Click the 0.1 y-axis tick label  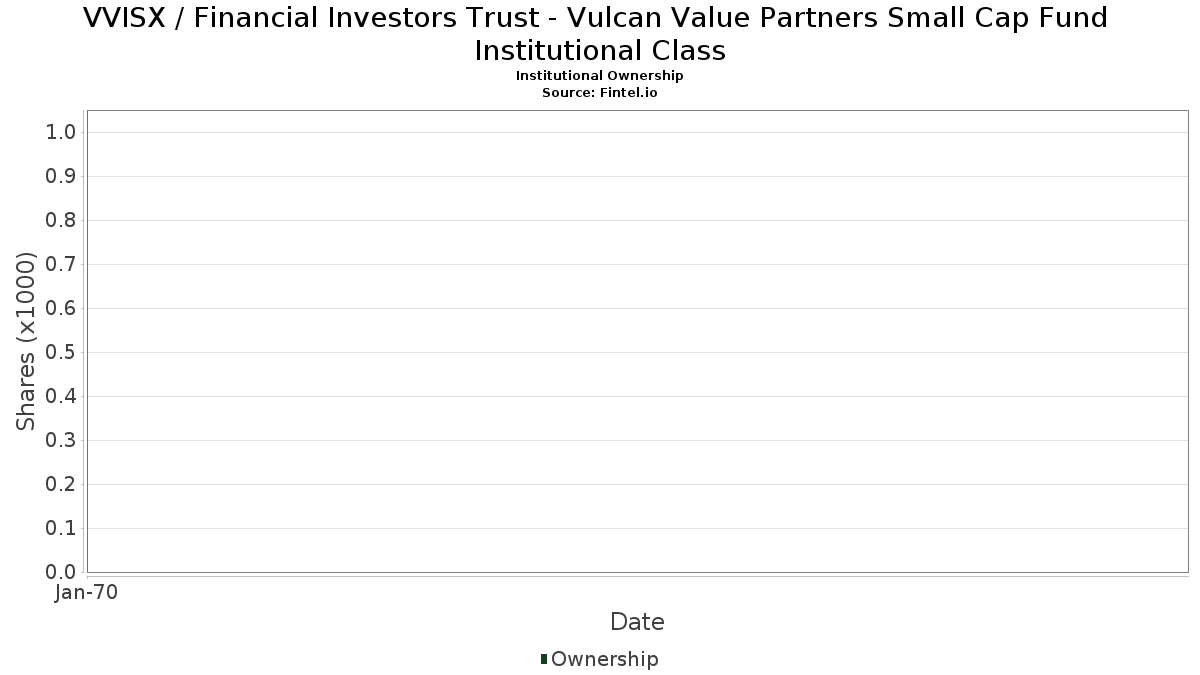(61, 529)
